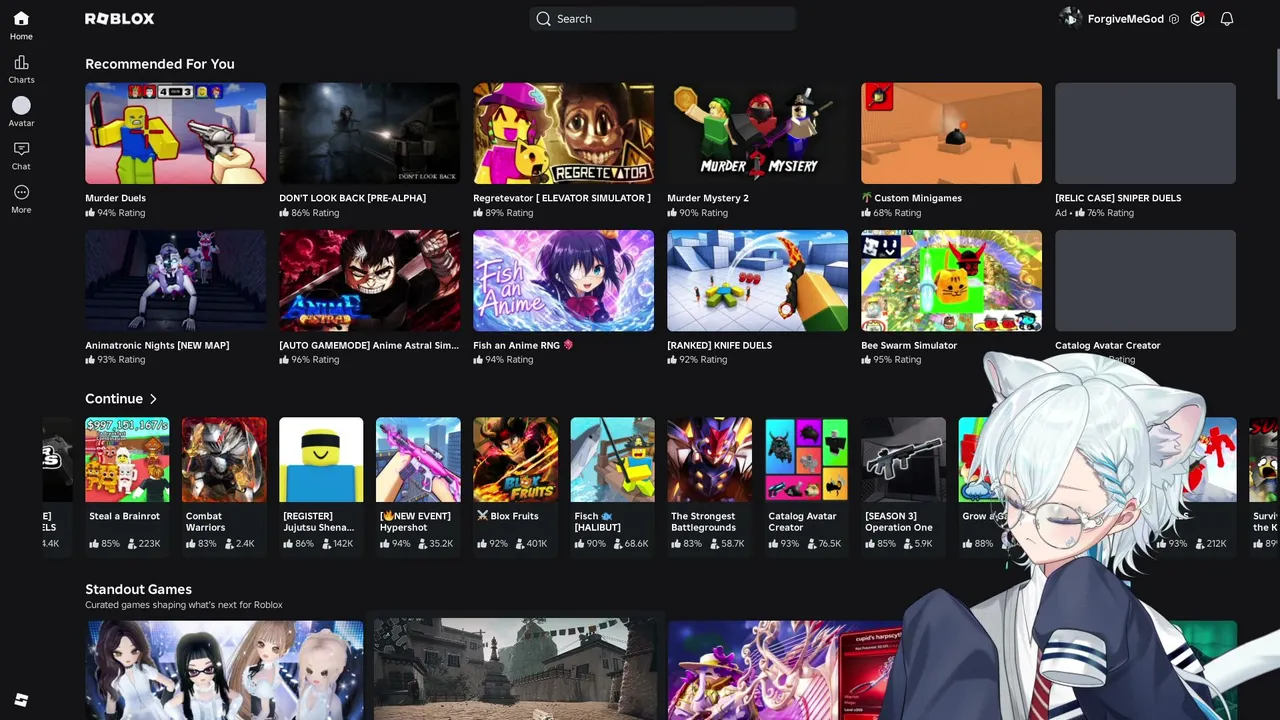This screenshot has width=1280, height=720.
Task: Click the profile picture beside ForgiveMeGod
Action: pos(1071,19)
